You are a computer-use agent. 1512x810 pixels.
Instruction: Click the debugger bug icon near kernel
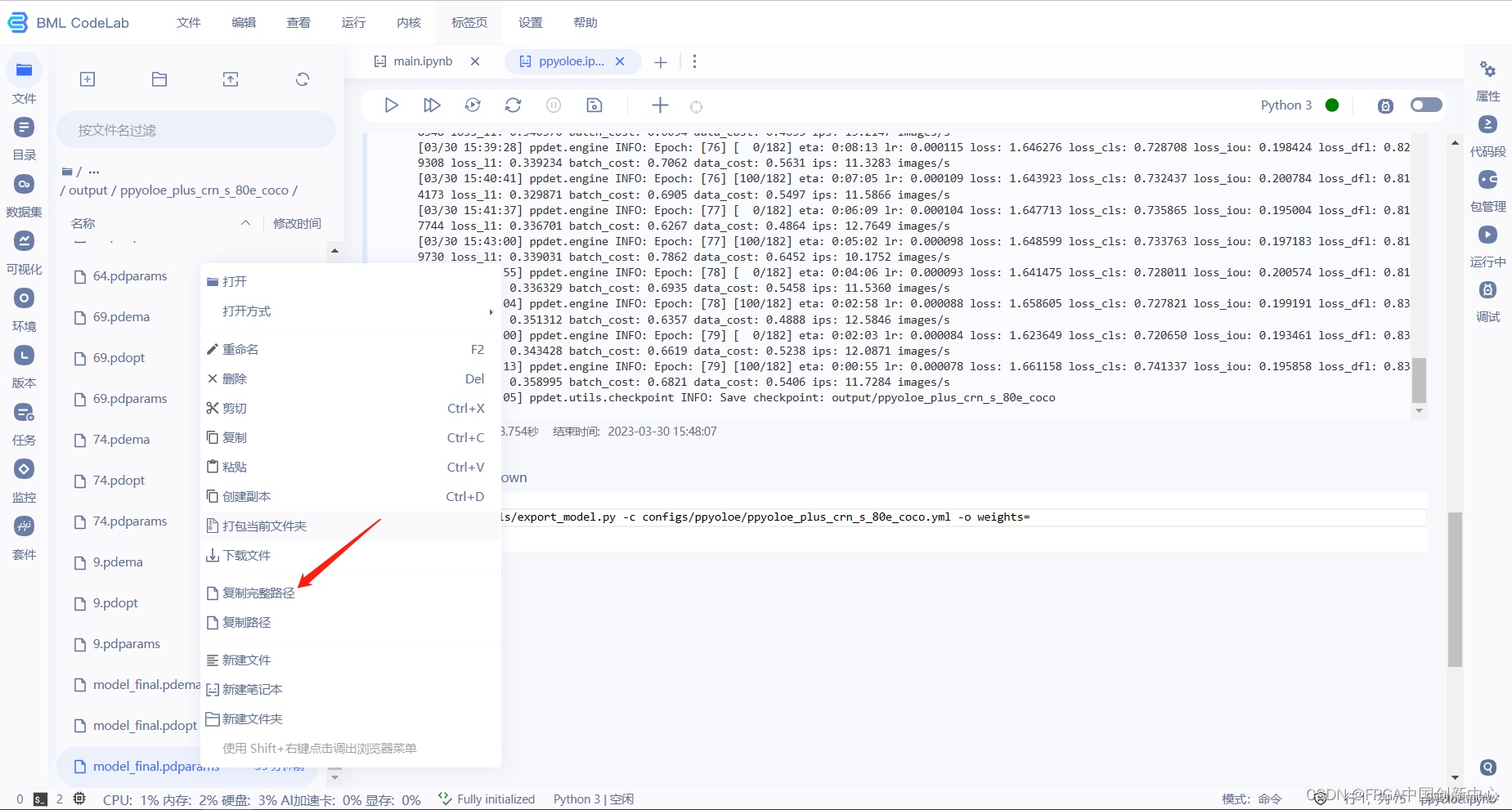tap(1385, 105)
